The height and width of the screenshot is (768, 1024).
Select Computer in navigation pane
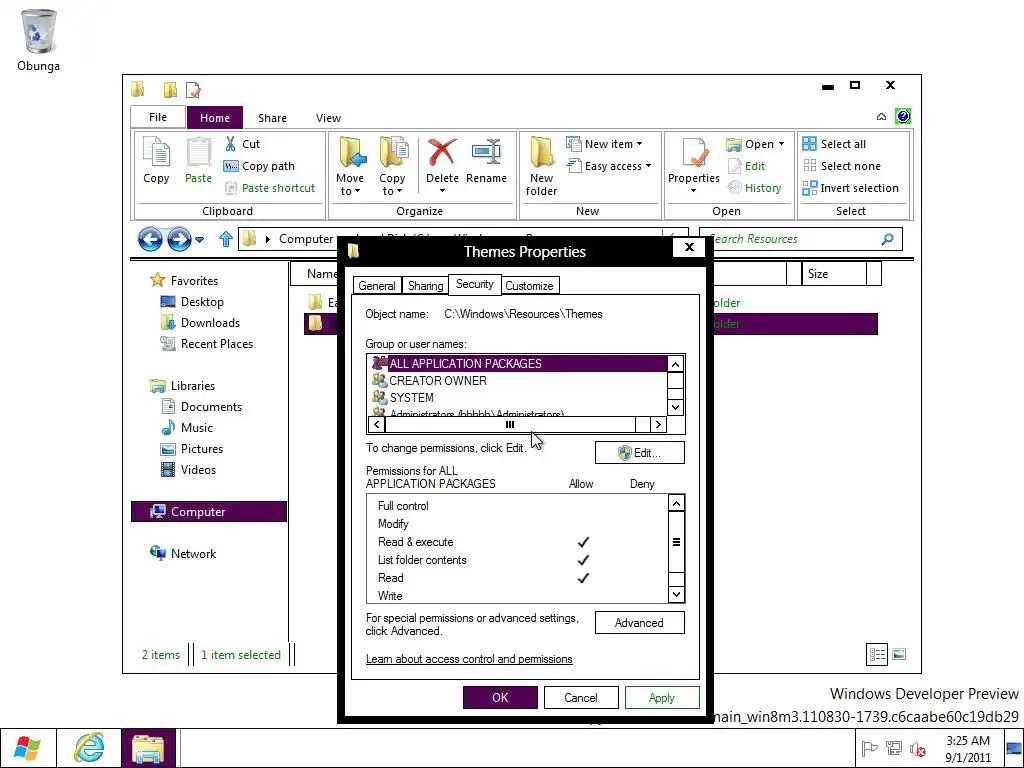(209, 511)
